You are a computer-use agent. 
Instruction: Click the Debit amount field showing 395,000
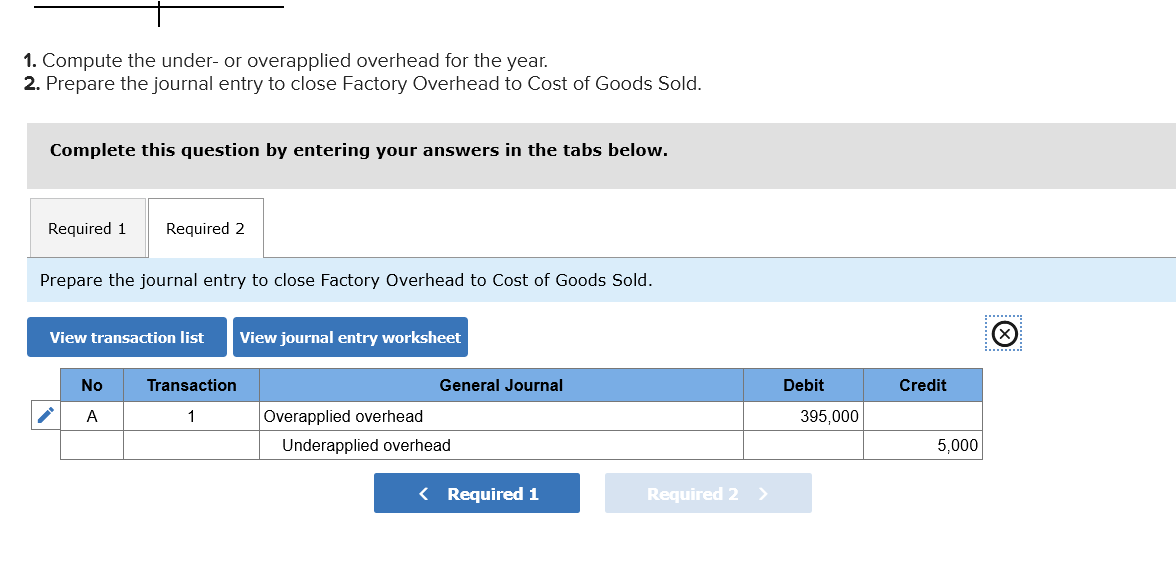point(803,416)
